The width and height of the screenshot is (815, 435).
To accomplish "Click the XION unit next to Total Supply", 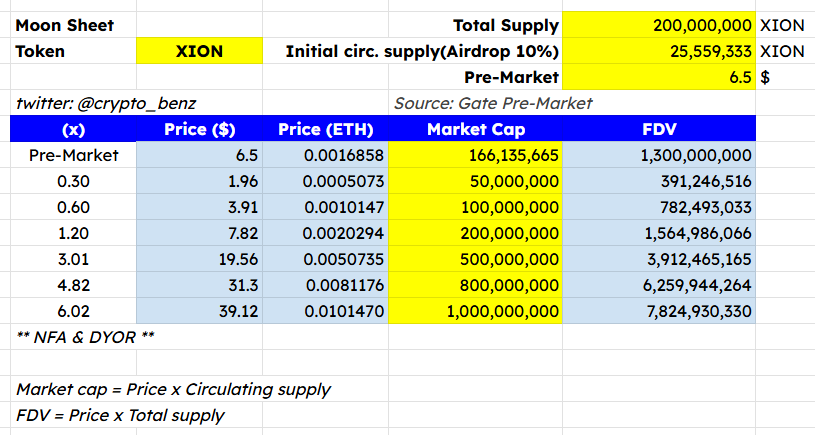I will coord(782,25).
